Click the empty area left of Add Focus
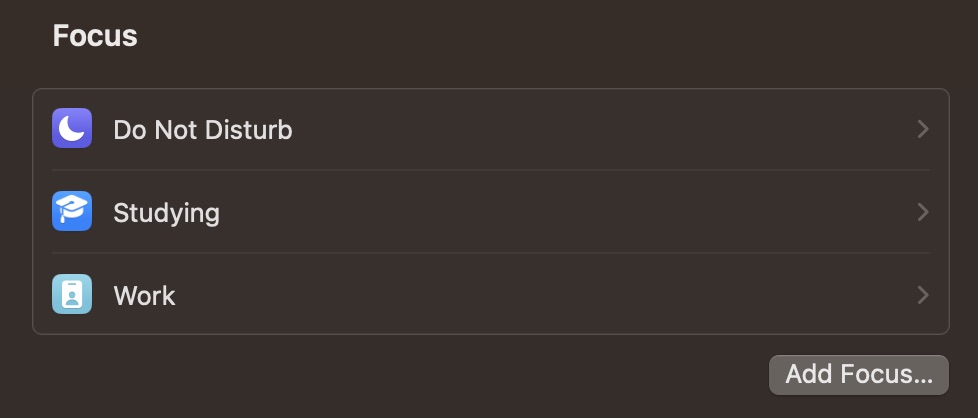978x418 pixels. point(400,374)
